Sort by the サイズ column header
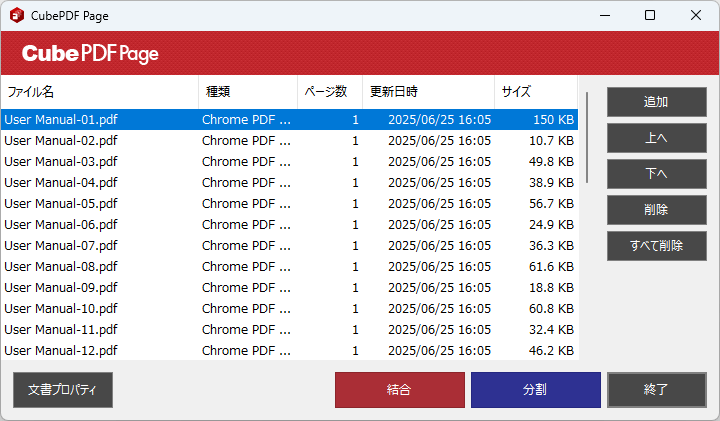 (535, 92)
